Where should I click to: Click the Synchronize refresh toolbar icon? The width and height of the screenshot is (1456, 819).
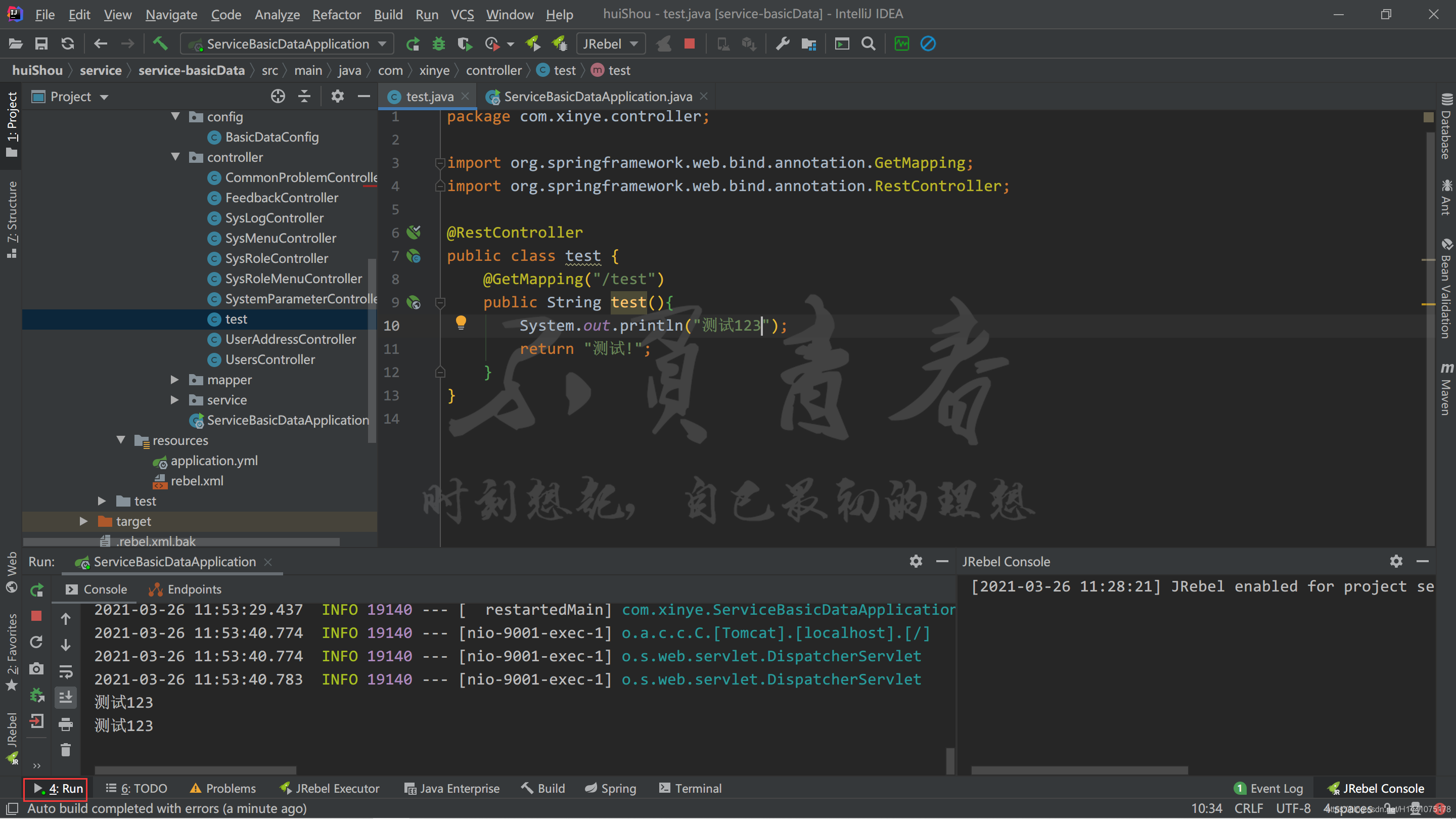click(68, 43)
